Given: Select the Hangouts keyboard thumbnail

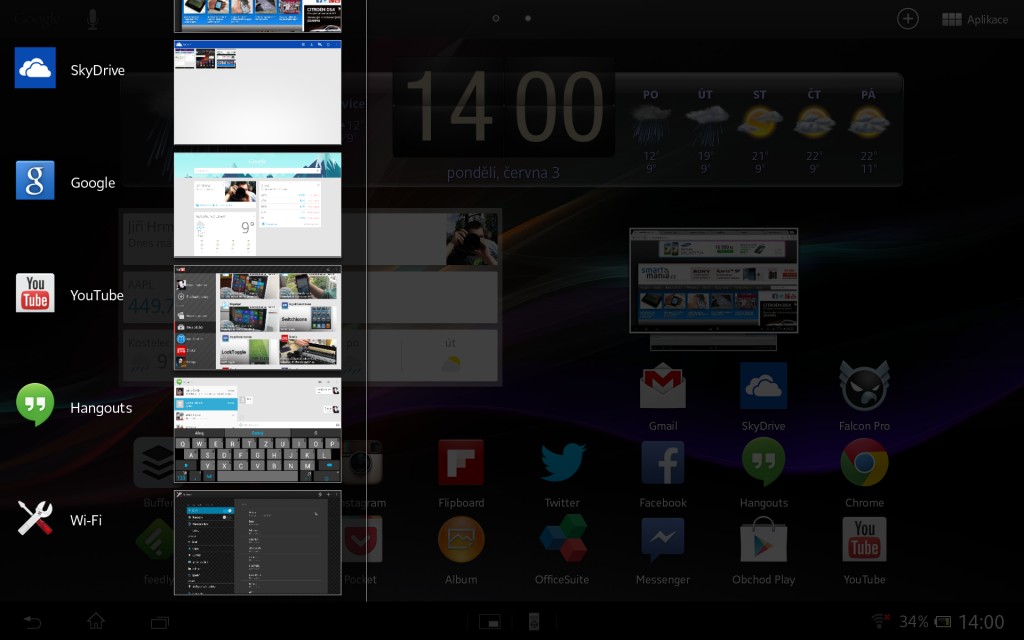Looking at the screenshot, I should [257, 430].
